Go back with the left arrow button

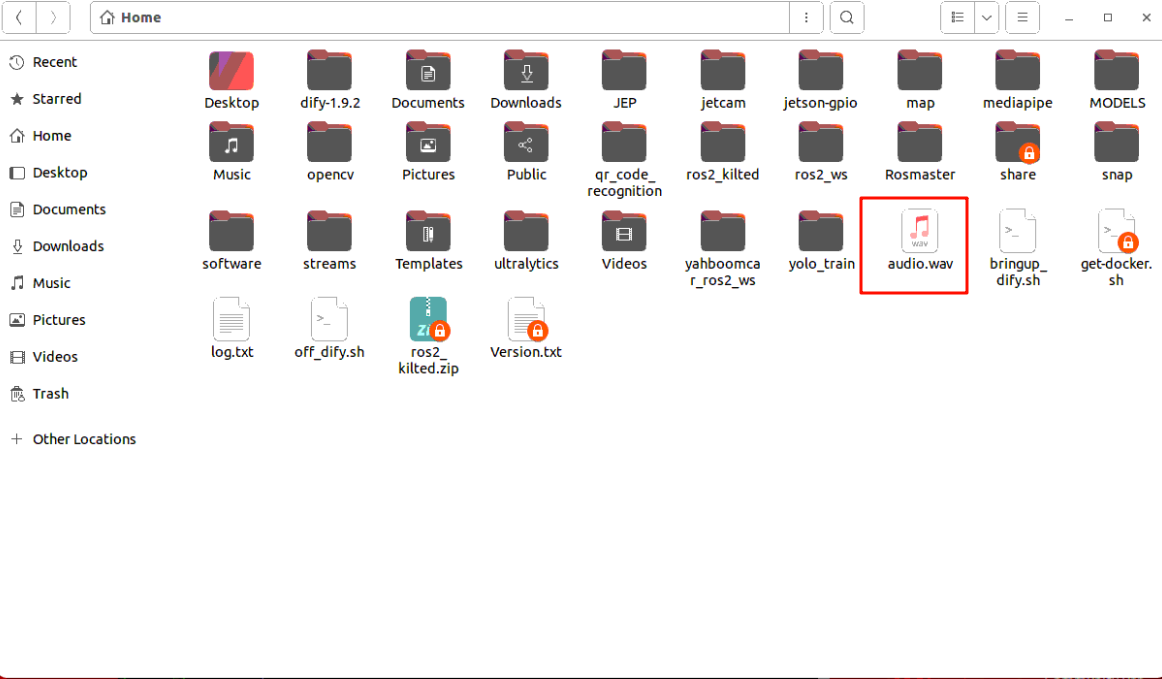(19, 18)
